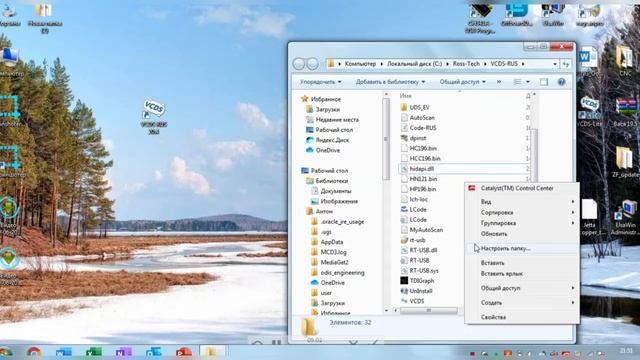The height and width of the screenshot is (360, 640).
Task: Select UDS_EV folder in file list
Action: [419, 107]
